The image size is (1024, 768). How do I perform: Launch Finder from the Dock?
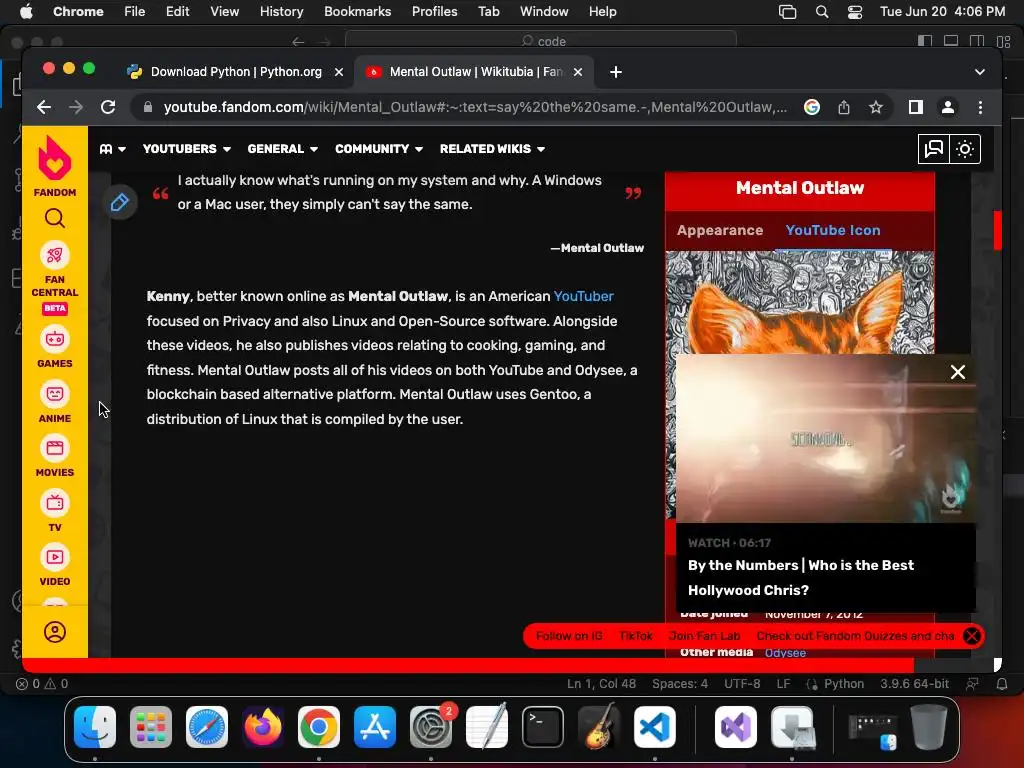coord(95,727)
